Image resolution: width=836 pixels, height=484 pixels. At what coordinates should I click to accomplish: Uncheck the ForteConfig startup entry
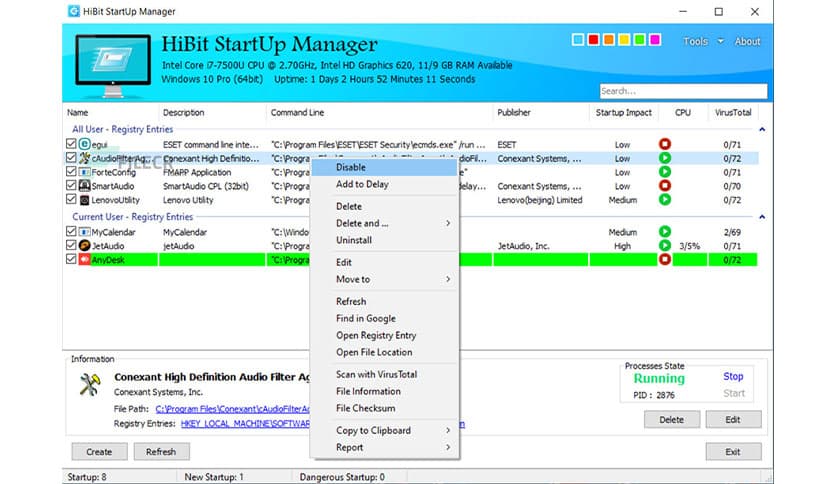(71, 172)
